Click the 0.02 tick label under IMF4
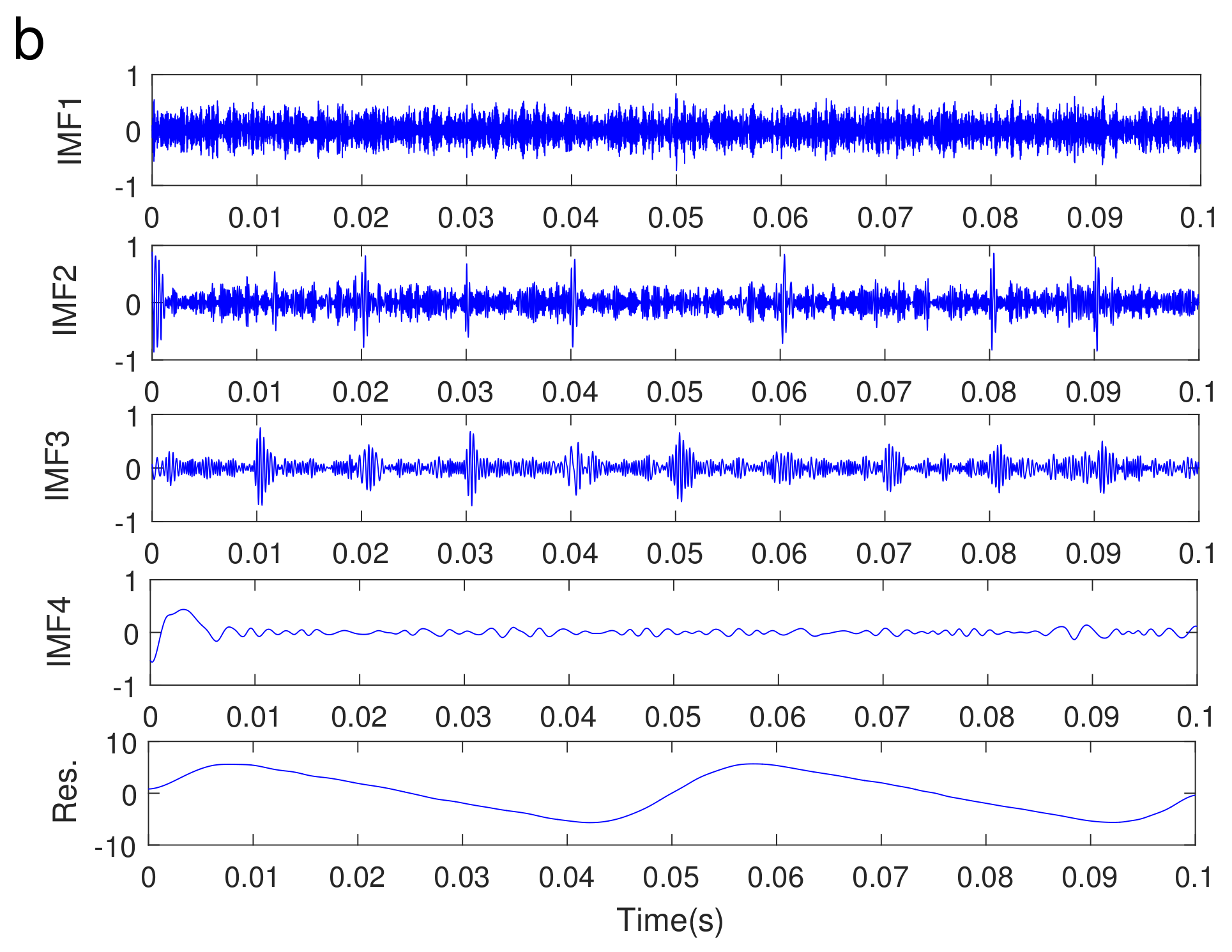This screenshot has height=952, width=1232. [x=358, y=718]
